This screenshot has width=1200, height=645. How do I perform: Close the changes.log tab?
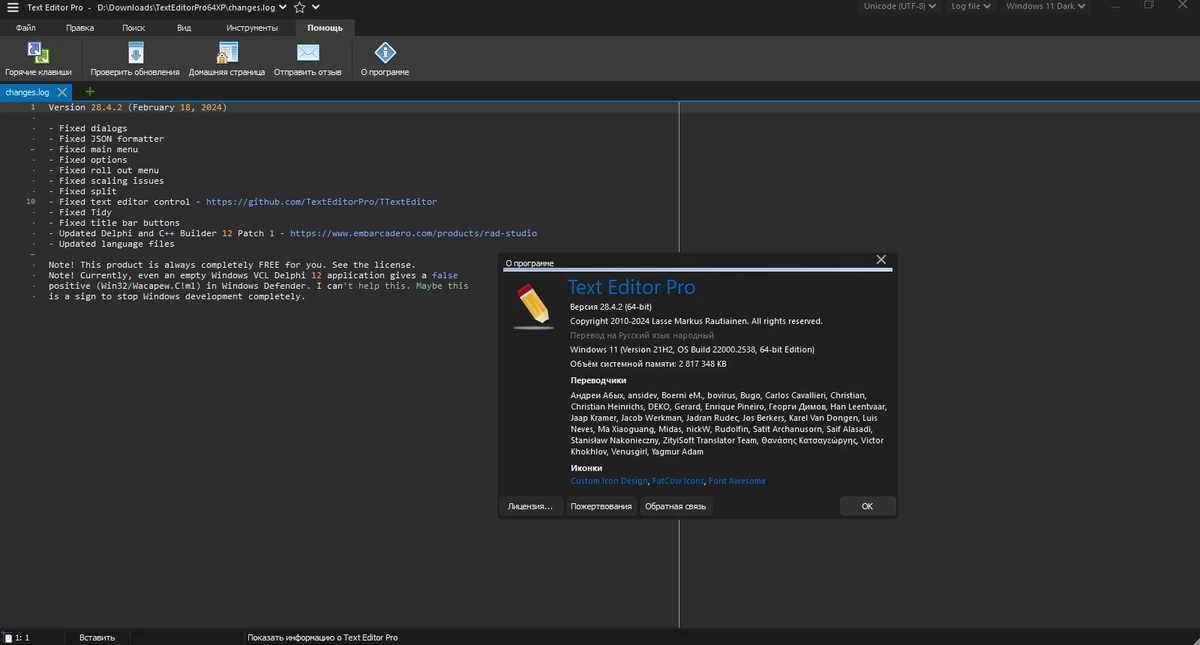(x=62, y=92)
